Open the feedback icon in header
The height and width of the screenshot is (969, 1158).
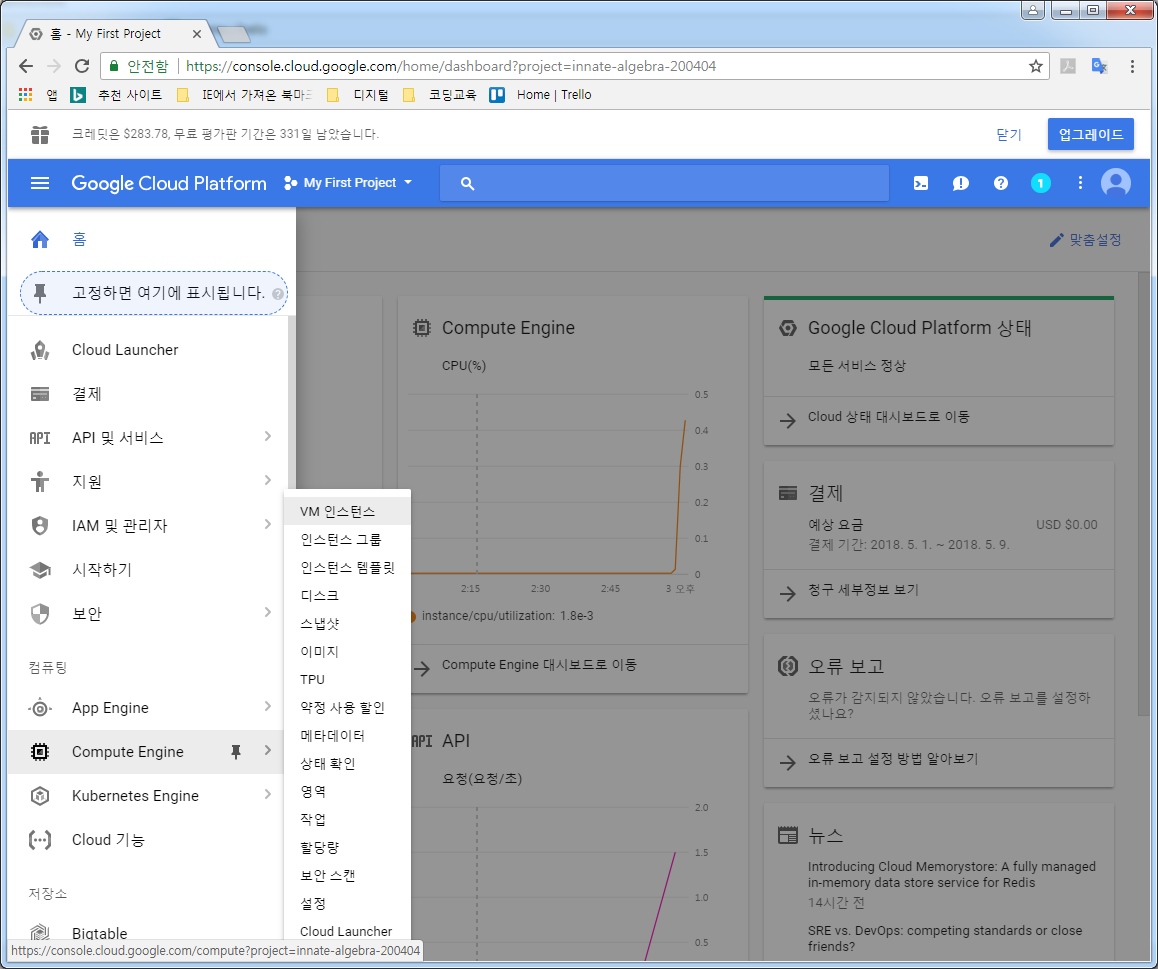point(961,183)
